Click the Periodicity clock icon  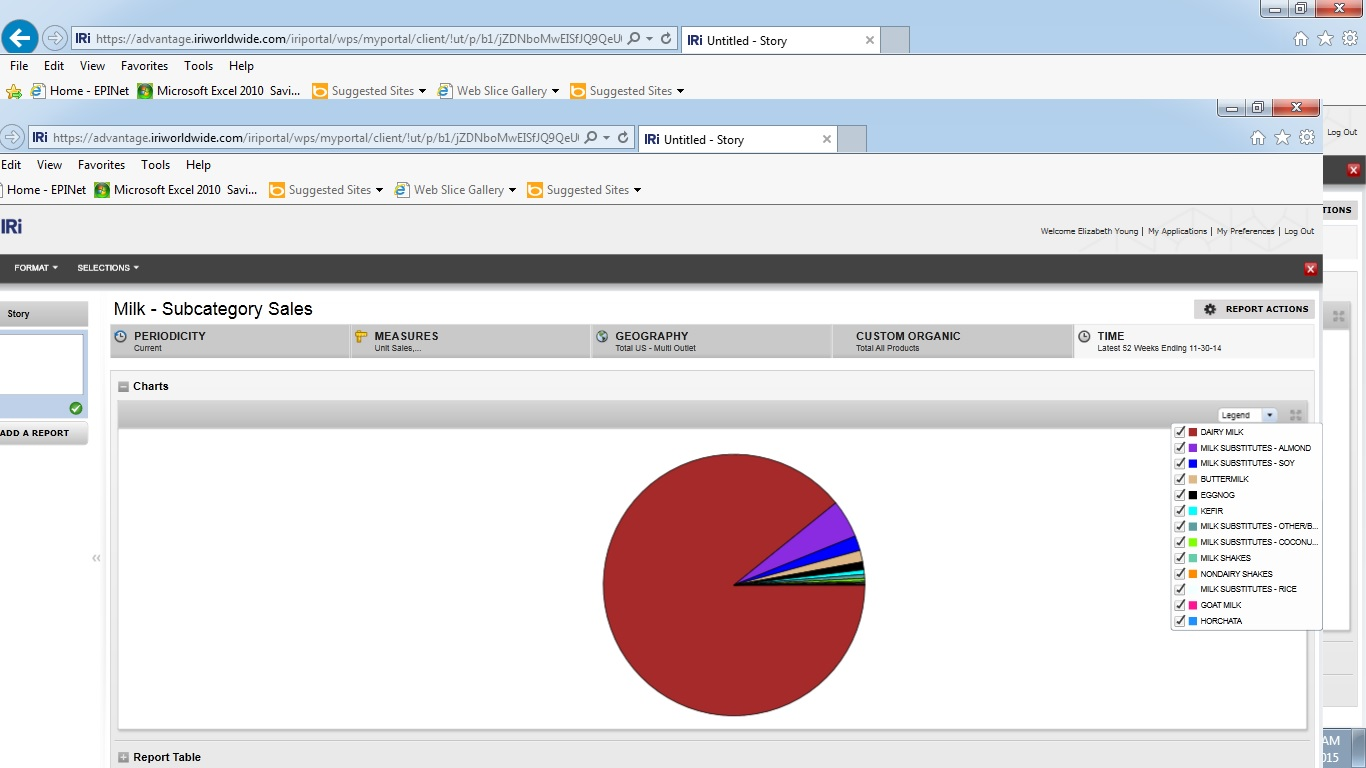(121, 337)
